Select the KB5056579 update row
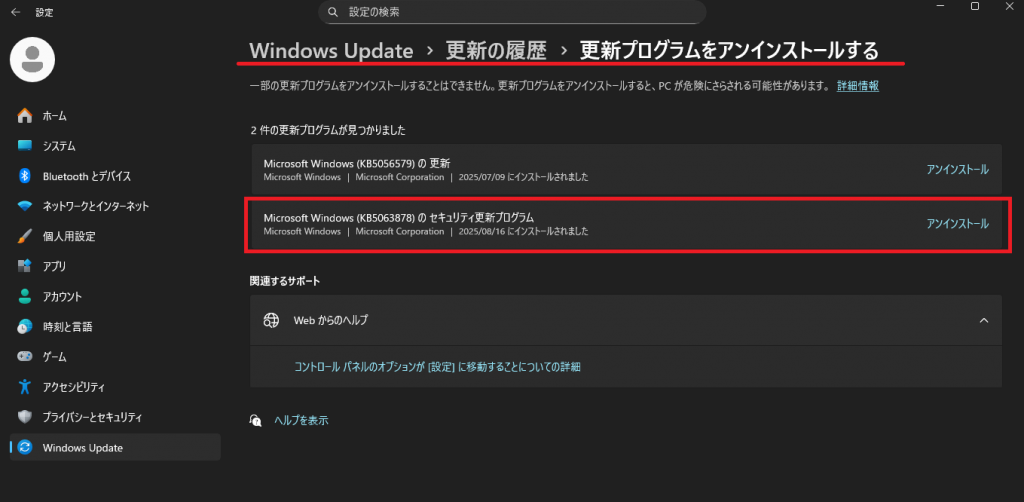 tap(626, 170)
